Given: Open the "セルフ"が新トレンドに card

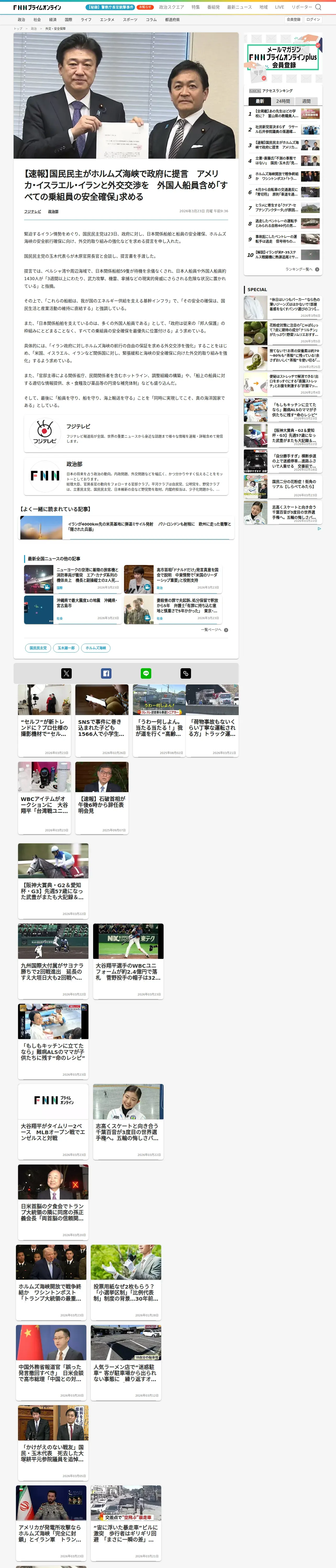Looking at the screenshot, I should pyautogui.click(x=44, y=721).
